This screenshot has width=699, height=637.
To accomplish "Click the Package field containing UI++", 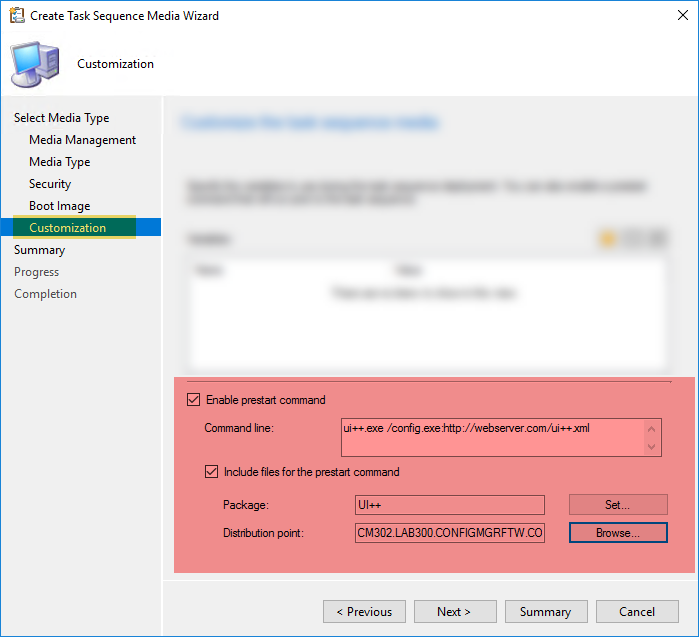I will (x=450, y=505).
